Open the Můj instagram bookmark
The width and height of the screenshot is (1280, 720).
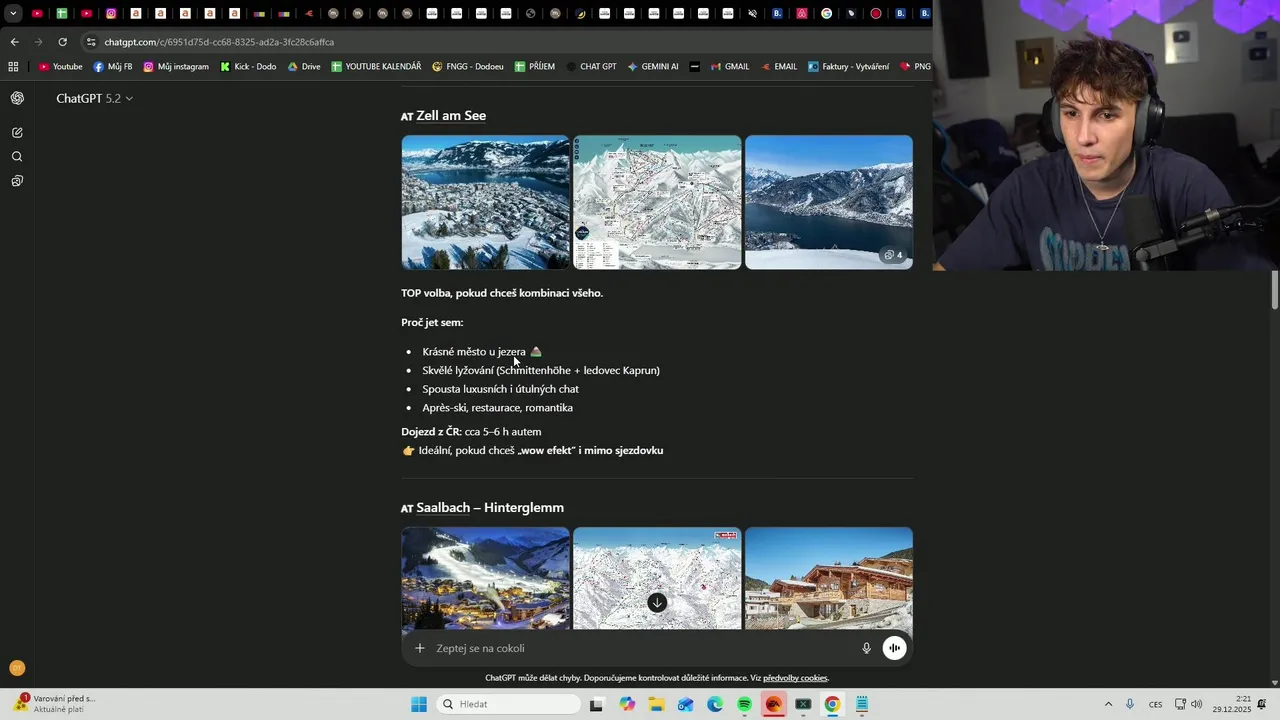coord(176,66)
